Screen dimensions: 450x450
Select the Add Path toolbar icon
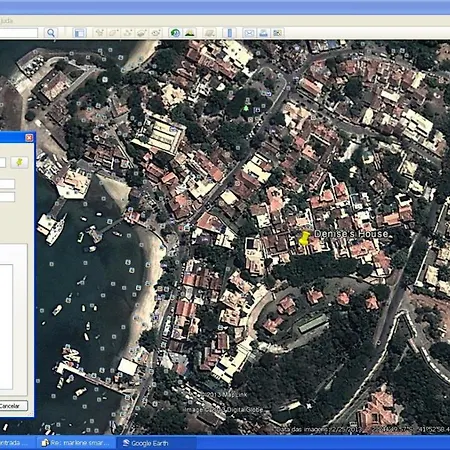pyautogui.click(x=128, y=33)
